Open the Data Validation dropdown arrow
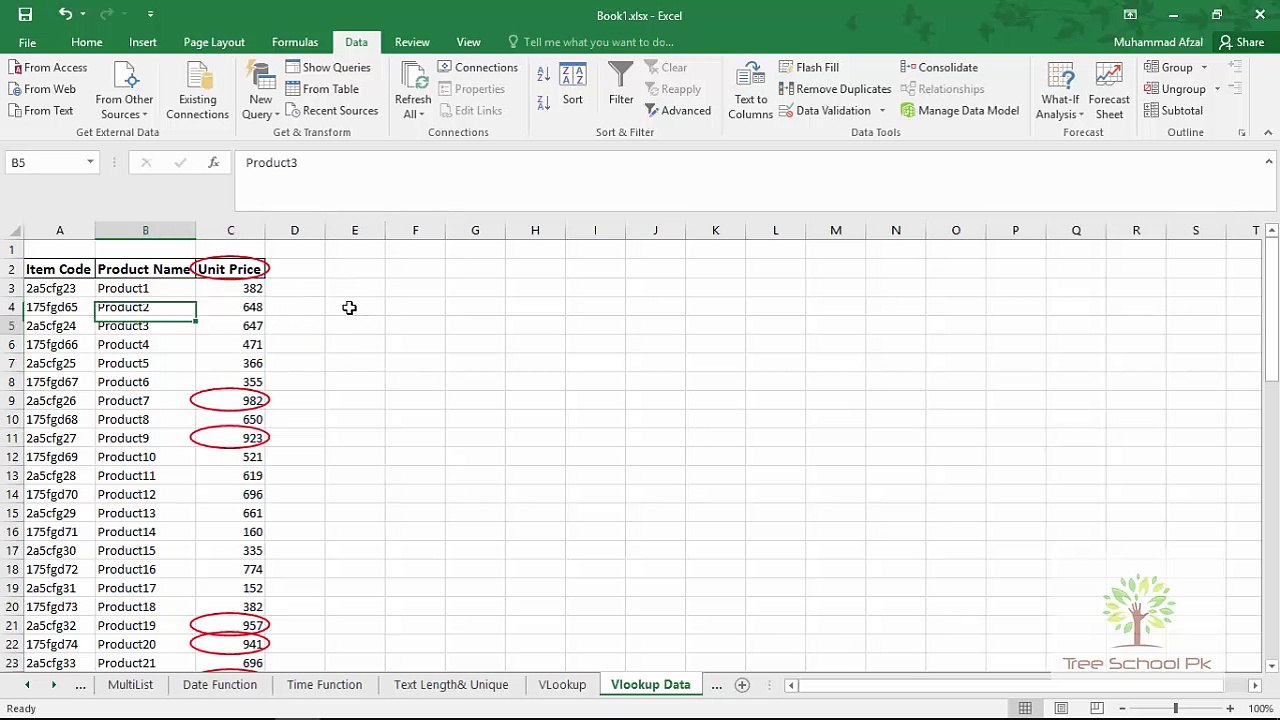The height and width of the screenshot is (720, 1280). (882, 111)
